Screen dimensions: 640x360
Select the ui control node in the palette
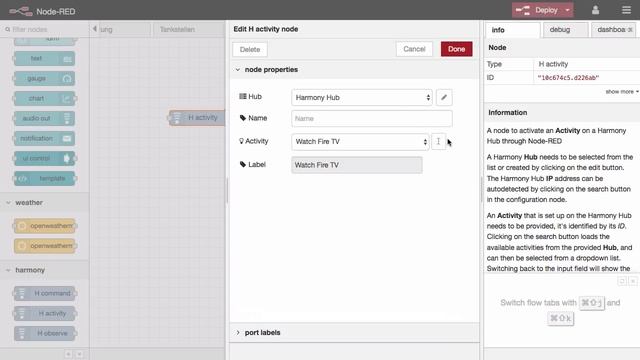coord(44,158)
